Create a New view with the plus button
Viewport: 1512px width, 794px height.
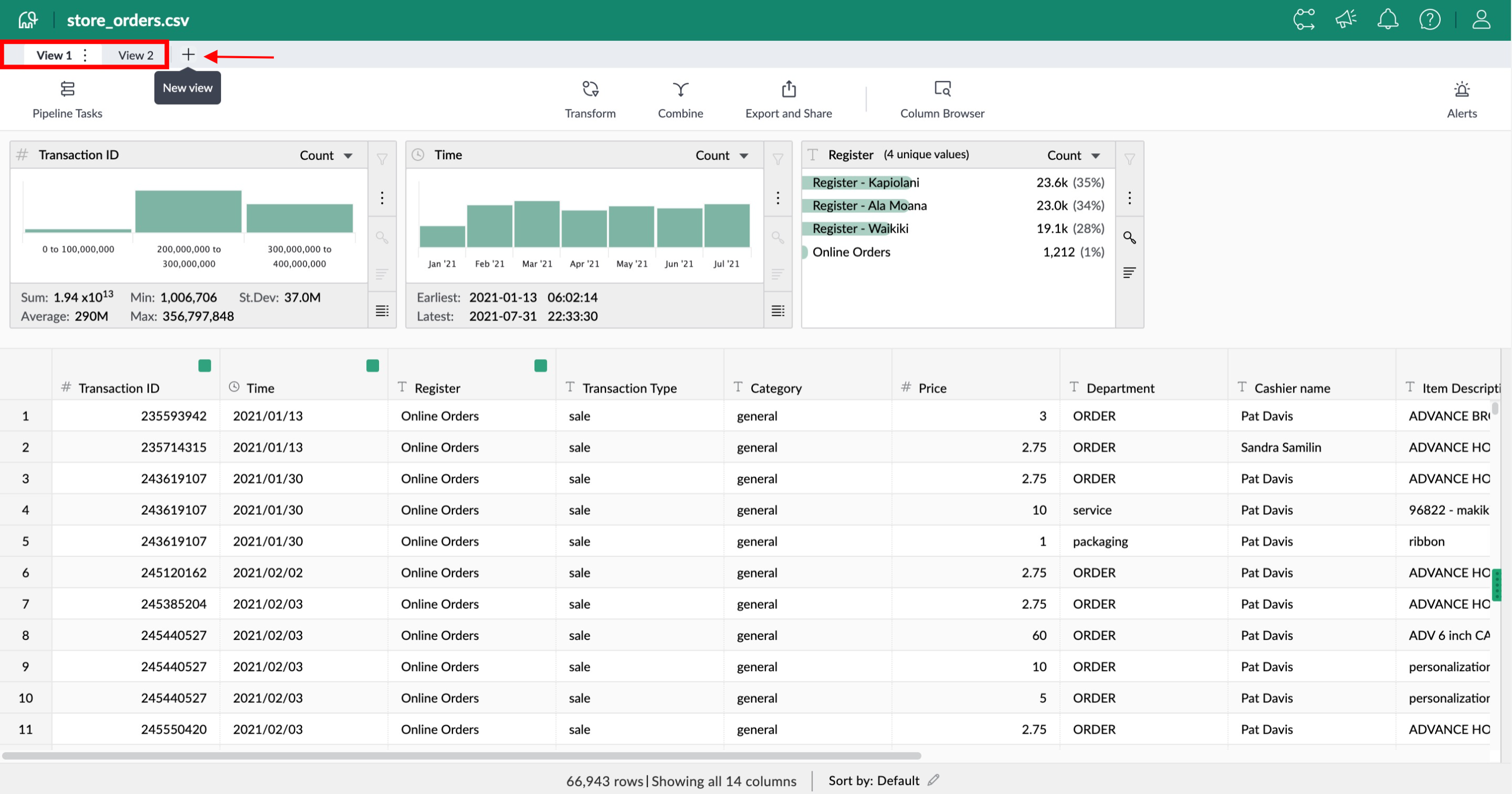(188, 54)
